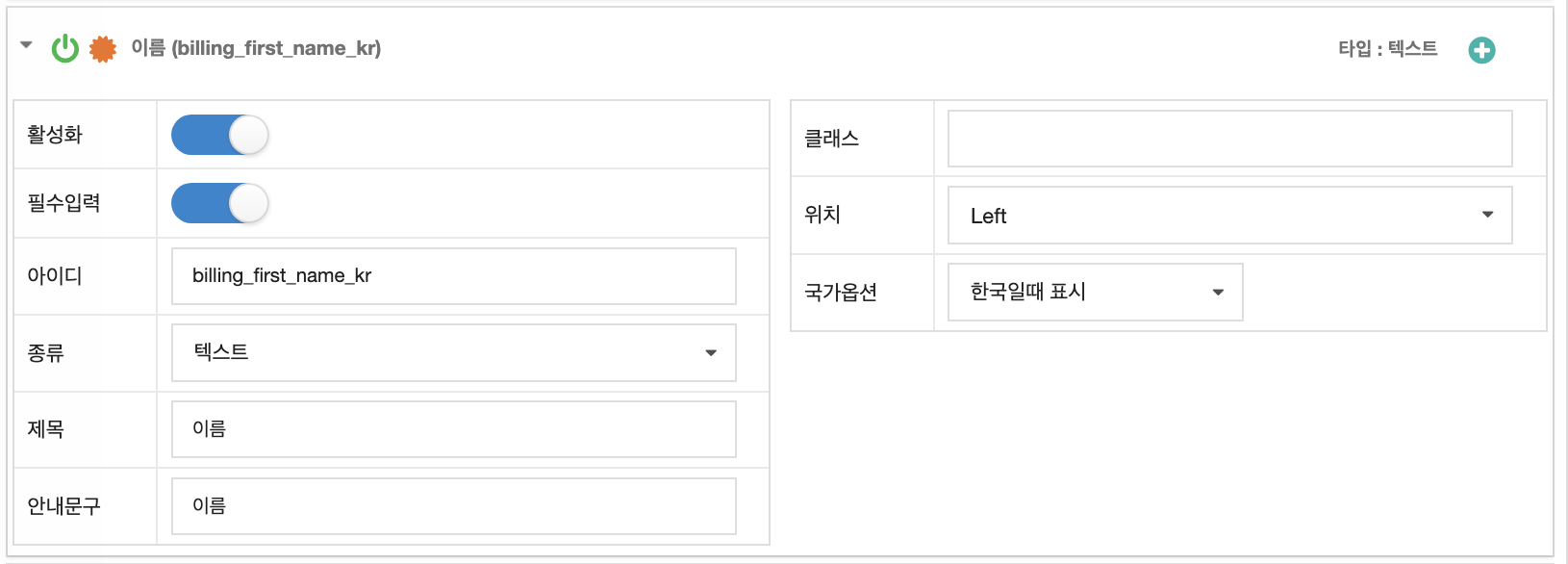Click the header title 이름 (billing_first_name_kr)
1568x564 pixels.
tap(256, 48)
